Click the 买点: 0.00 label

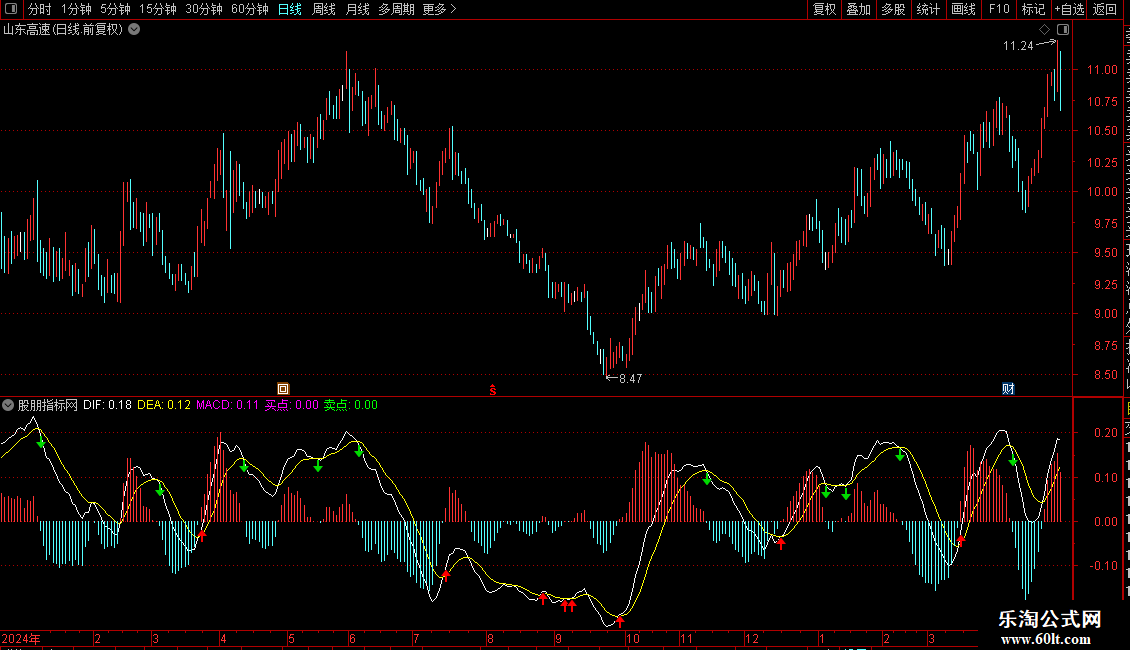(x=292, y=405)
